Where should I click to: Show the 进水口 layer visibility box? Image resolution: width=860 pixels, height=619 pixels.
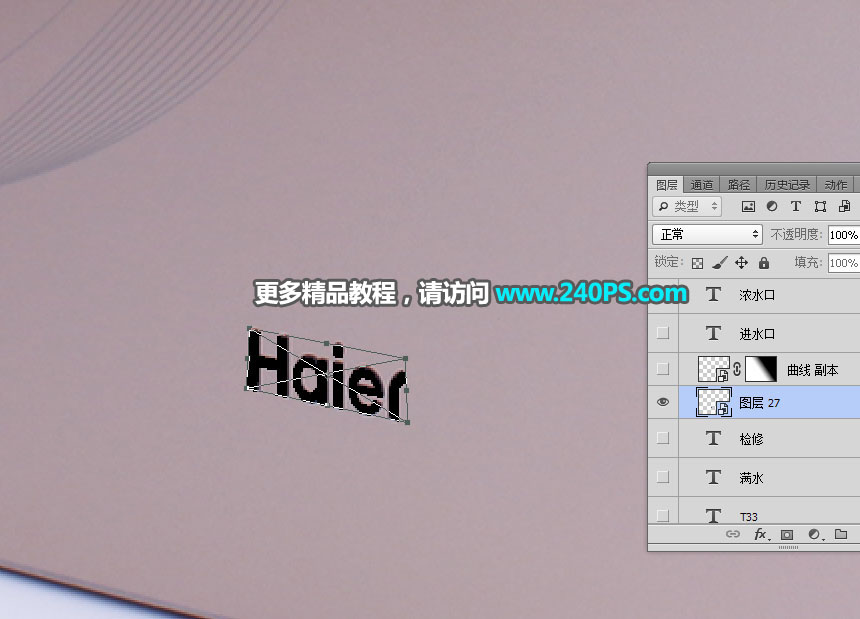[663, 333]
